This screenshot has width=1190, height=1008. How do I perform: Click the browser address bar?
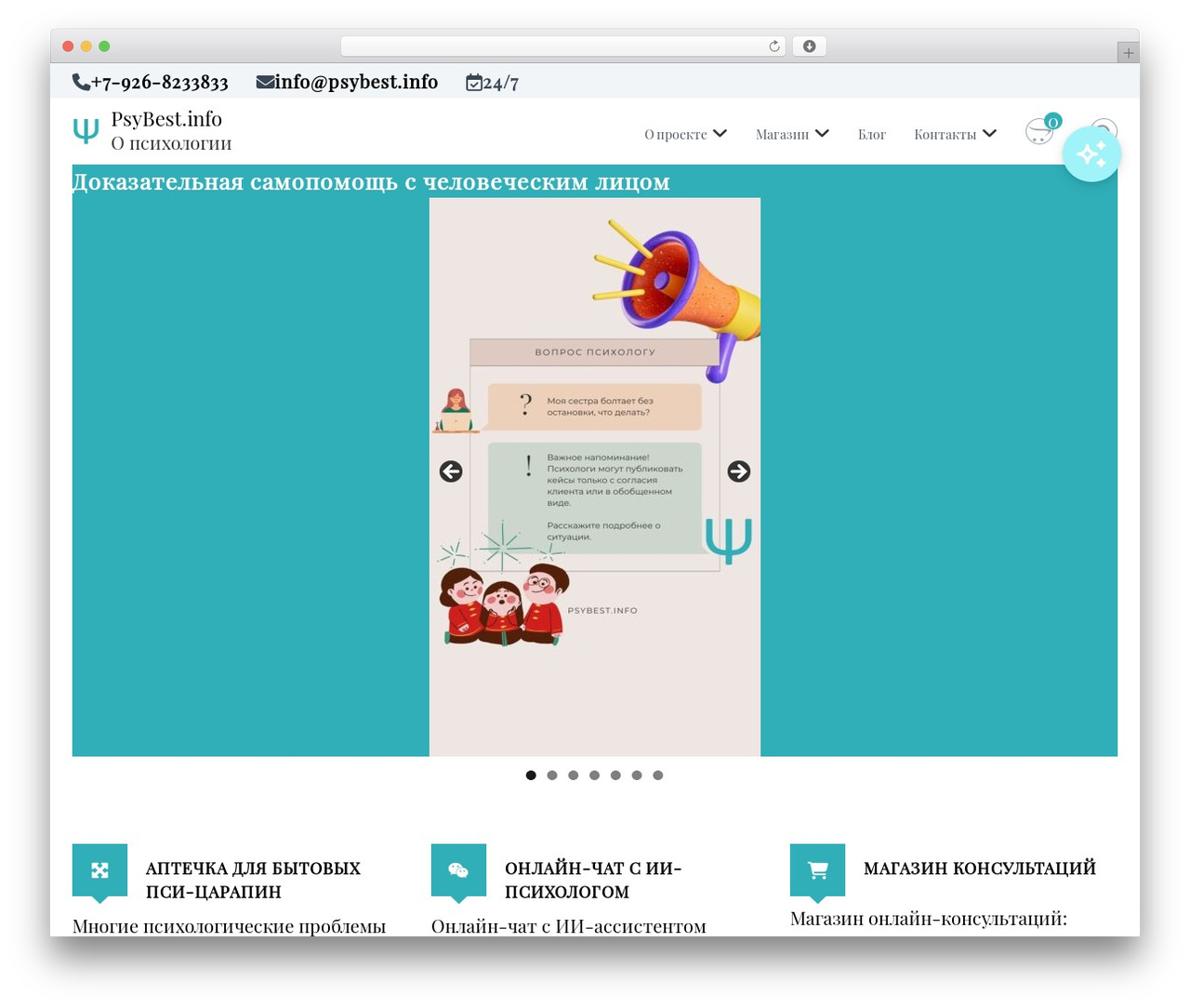click(x=563, y=46)
